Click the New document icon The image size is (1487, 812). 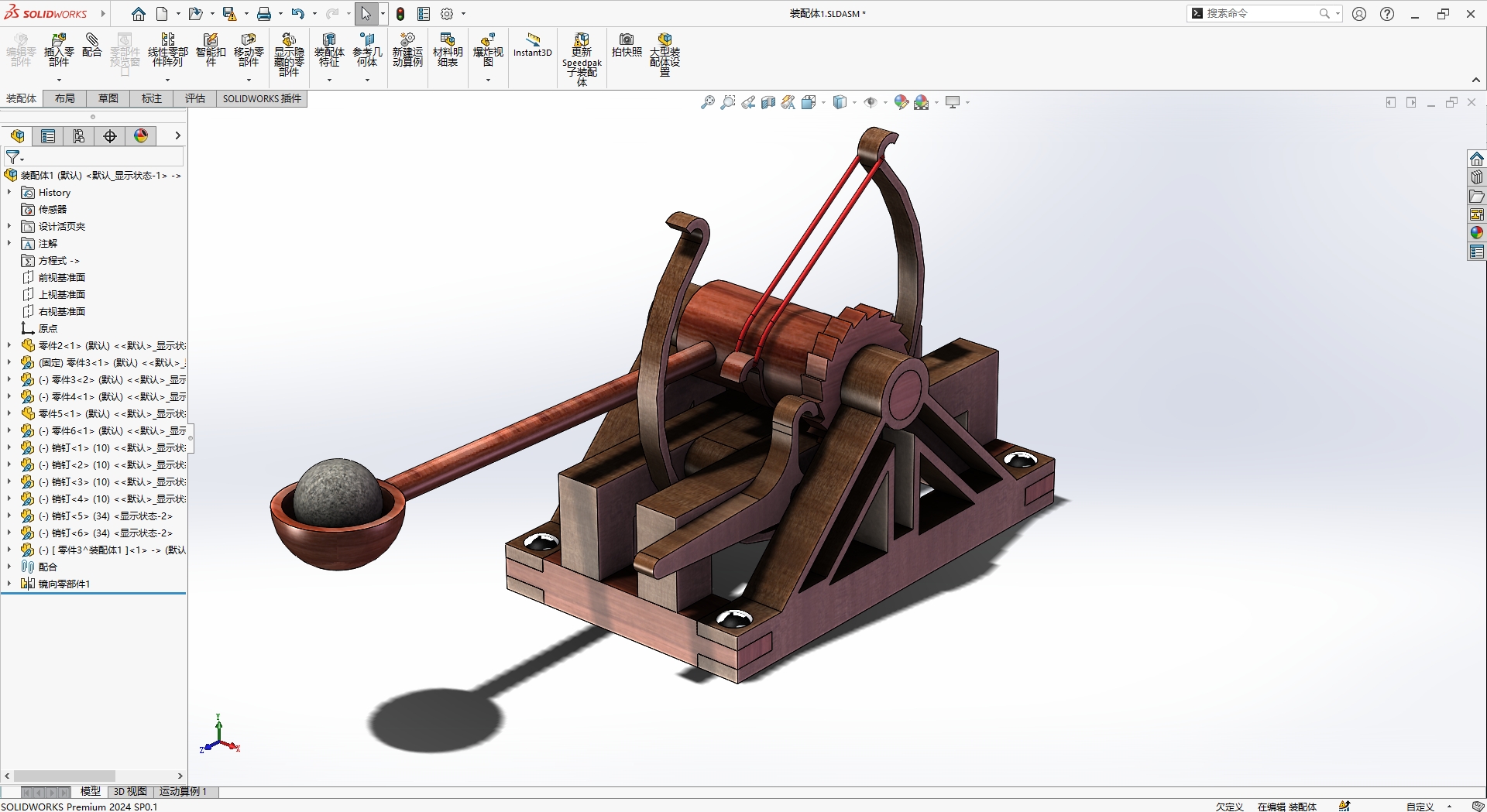162,14
